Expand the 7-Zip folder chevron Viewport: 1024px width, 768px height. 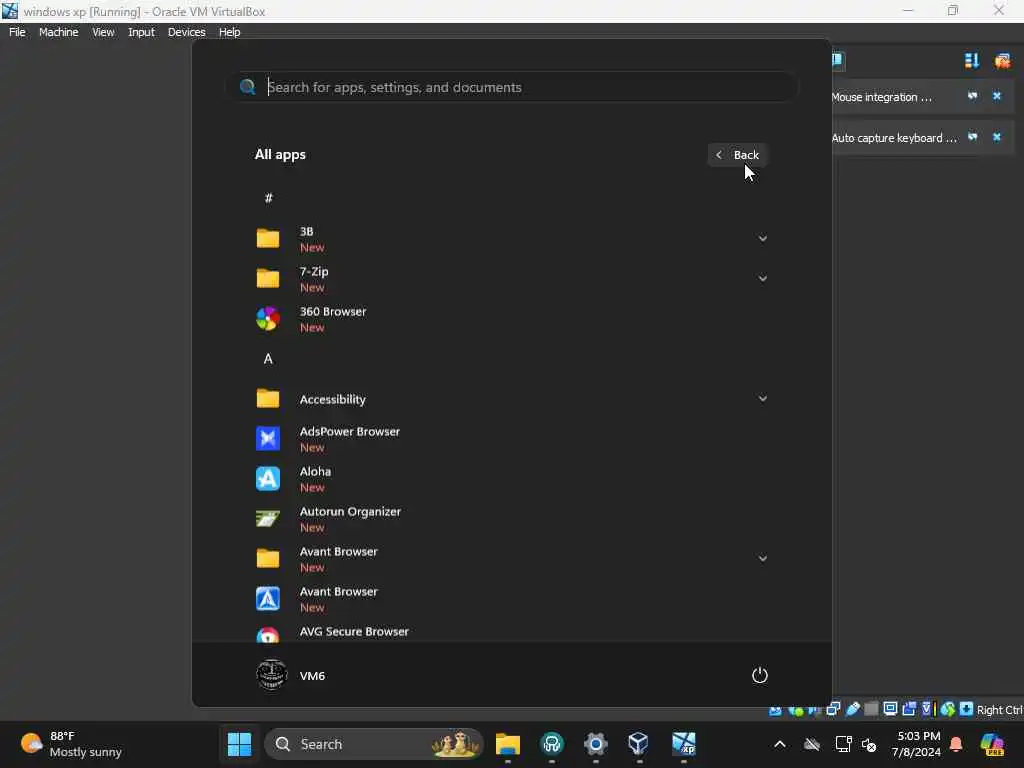(762, 278)
